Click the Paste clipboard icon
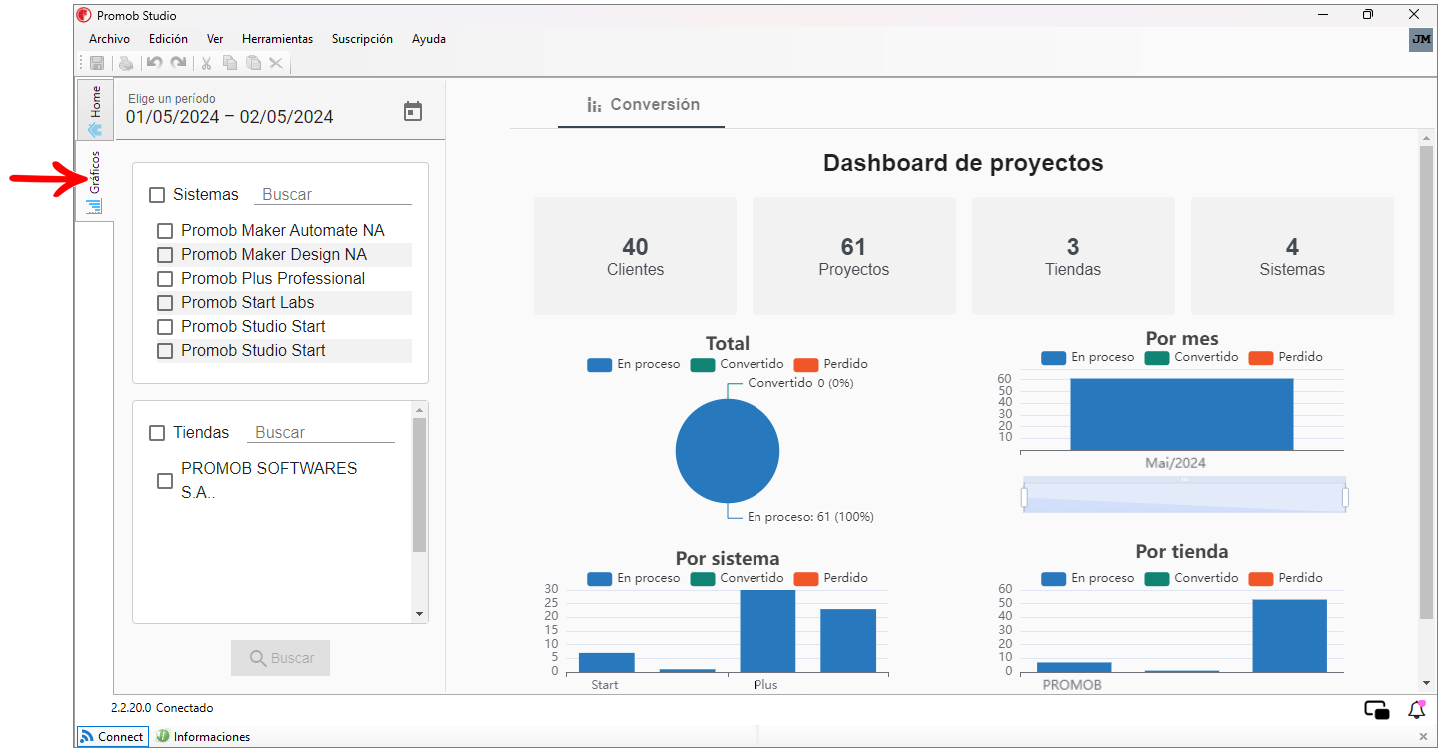This screenshot has height=755, width=1448. point(254,63)
